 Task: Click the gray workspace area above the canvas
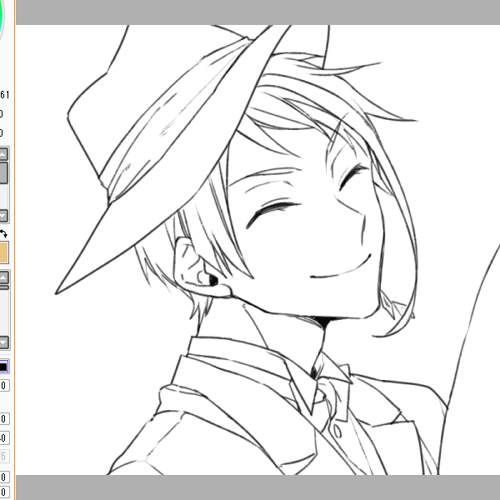pos(258,12)
